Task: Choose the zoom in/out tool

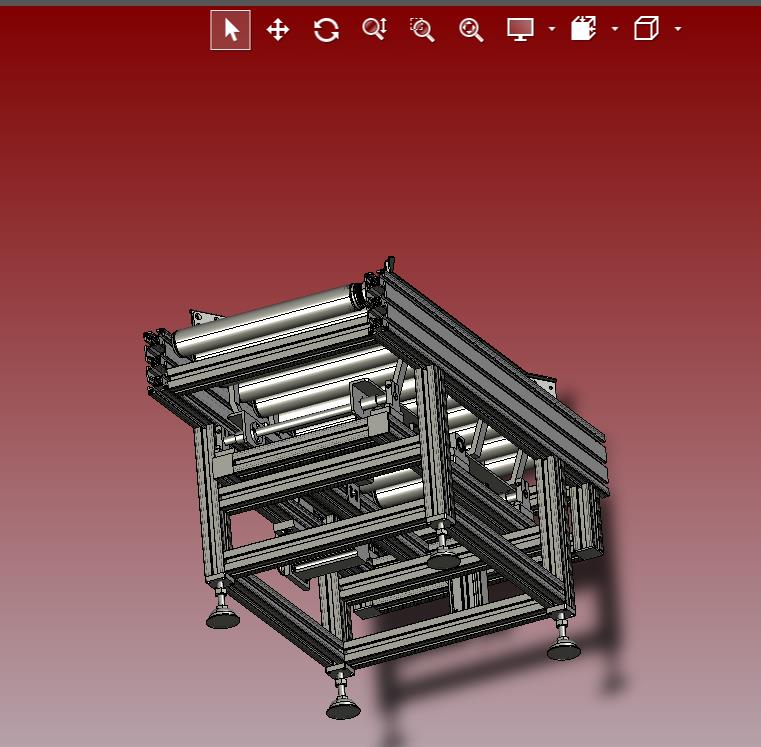Action: pos(375,29)
